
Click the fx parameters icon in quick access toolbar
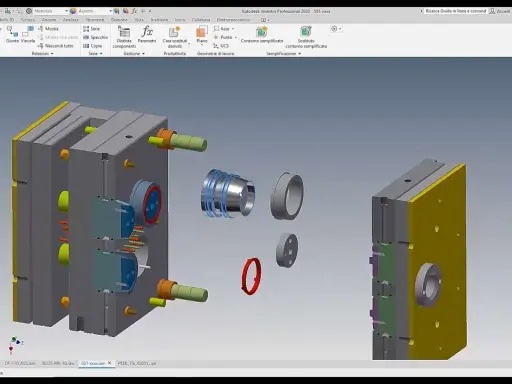pos(134,11)
